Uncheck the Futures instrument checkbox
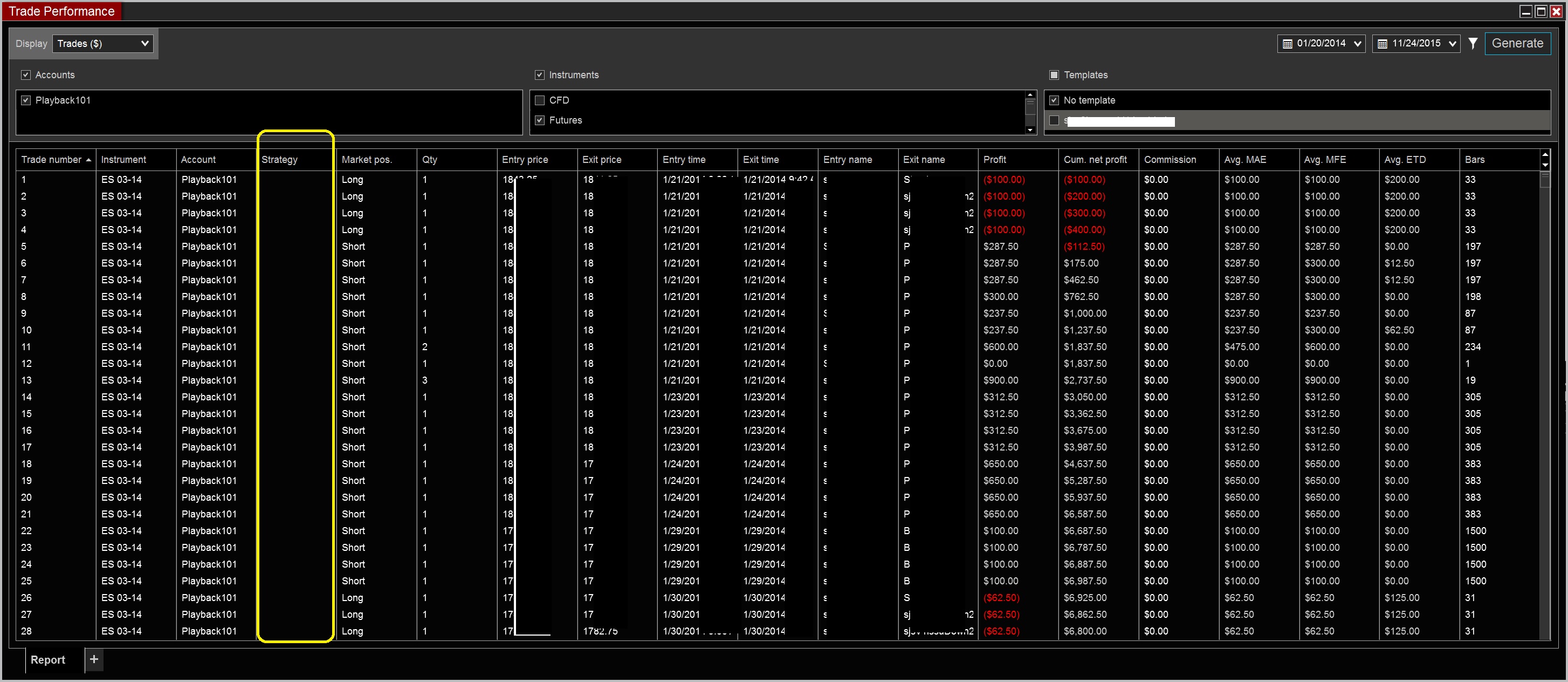This screenshot has height=682, width=1568. pyautogui.click(x=539, y=120)
